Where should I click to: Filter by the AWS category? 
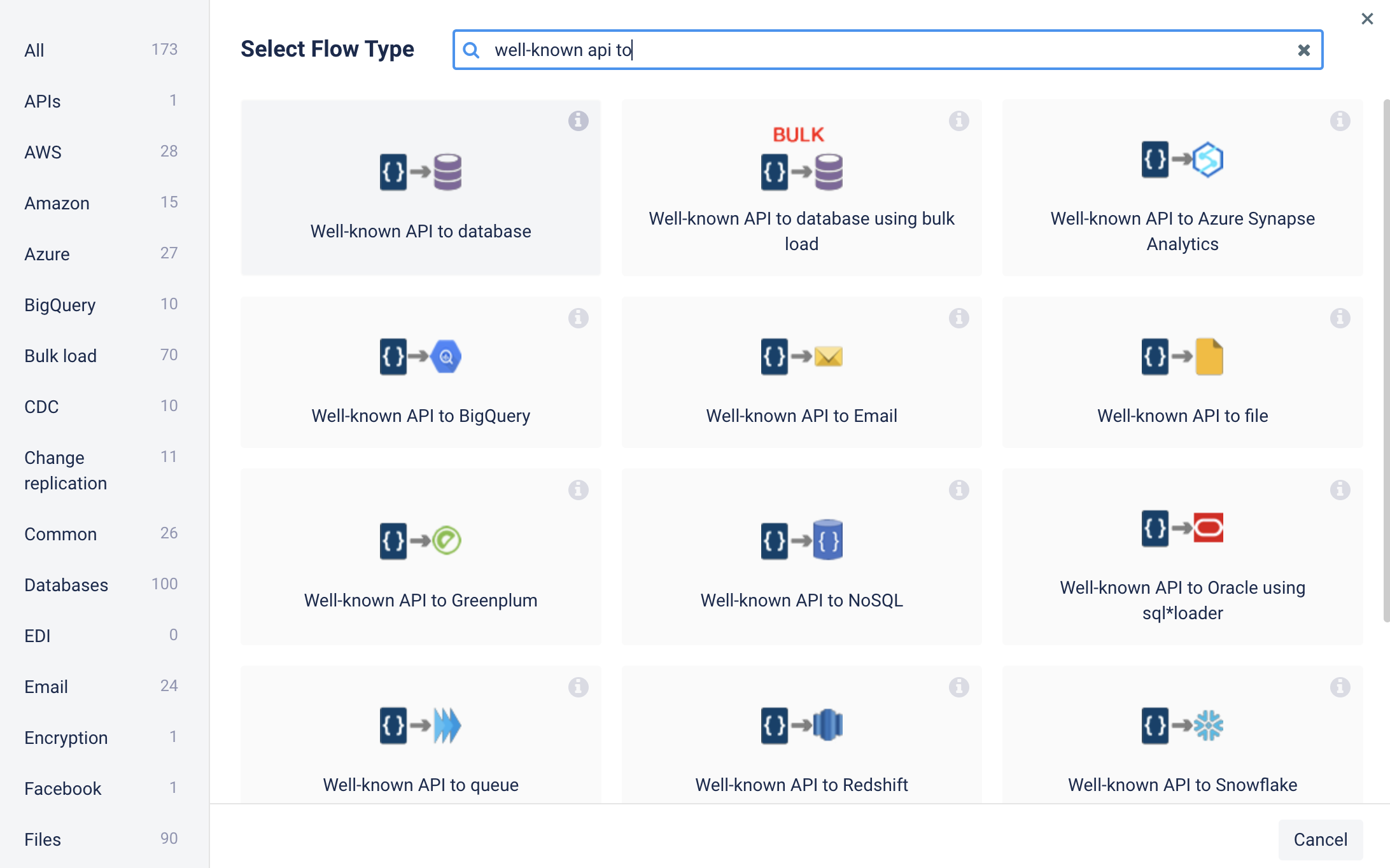43,152
